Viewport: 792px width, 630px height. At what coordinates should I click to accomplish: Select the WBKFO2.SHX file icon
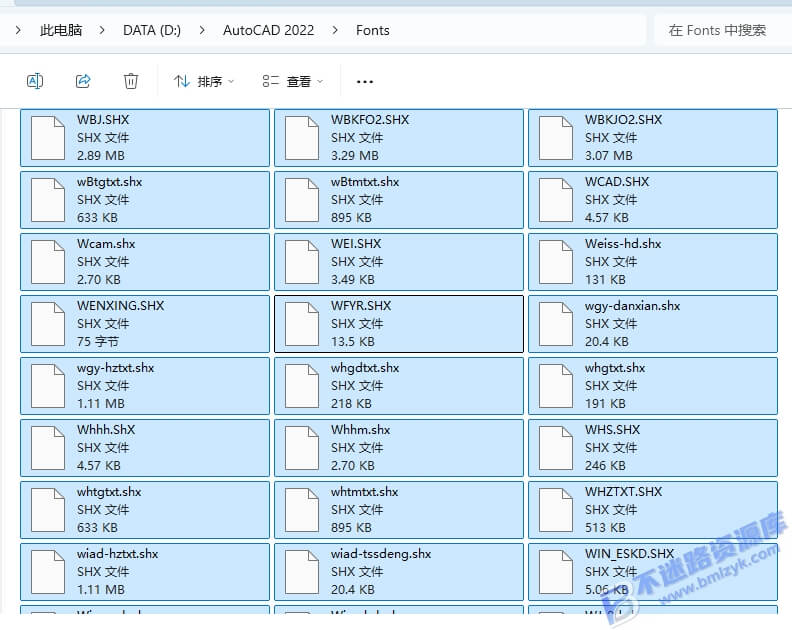pyautogui.click(x=302, y=138)
